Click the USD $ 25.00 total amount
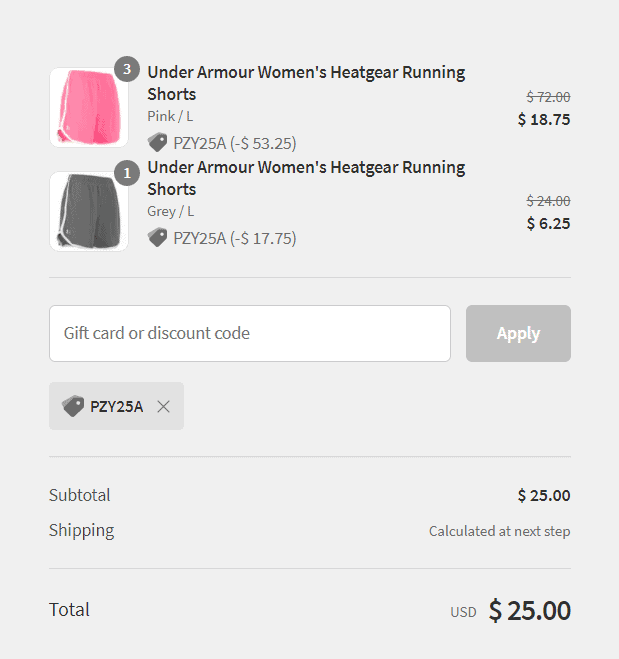Screen dimensions: 619x659 point(510,611)
